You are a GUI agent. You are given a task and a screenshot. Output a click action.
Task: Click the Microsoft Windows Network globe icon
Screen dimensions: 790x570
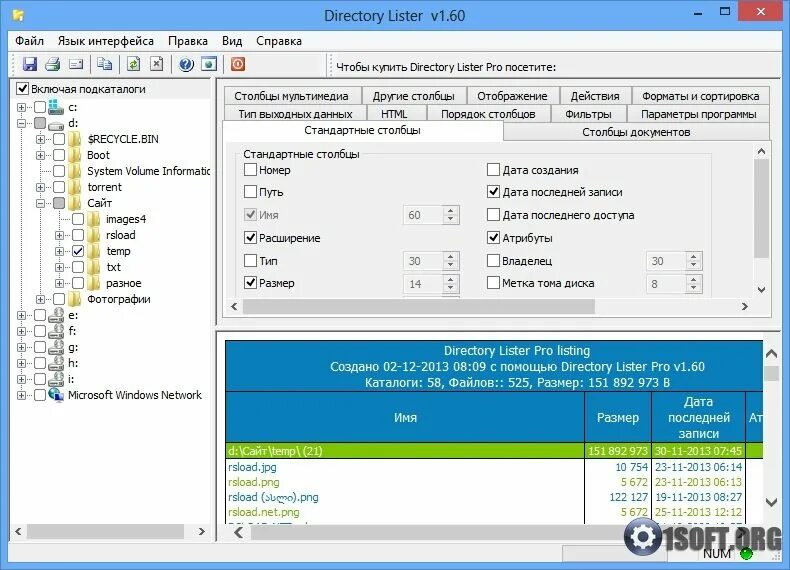coord(56,395)
